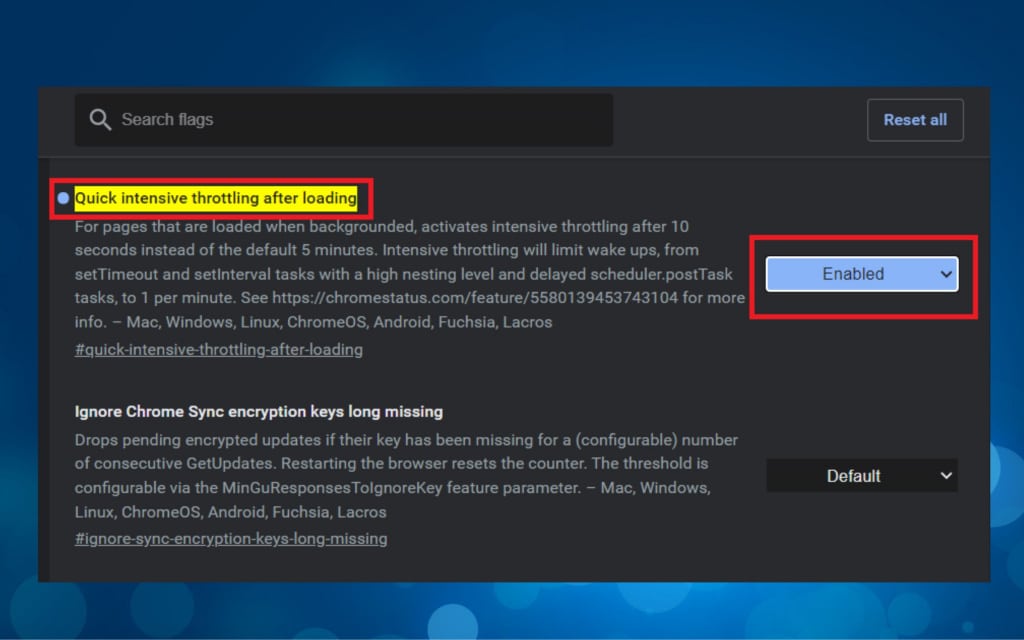This screenshot has height=640, width=1024.
Task: Open the Enabled dropdown
Action: click(x=861, y=274)
